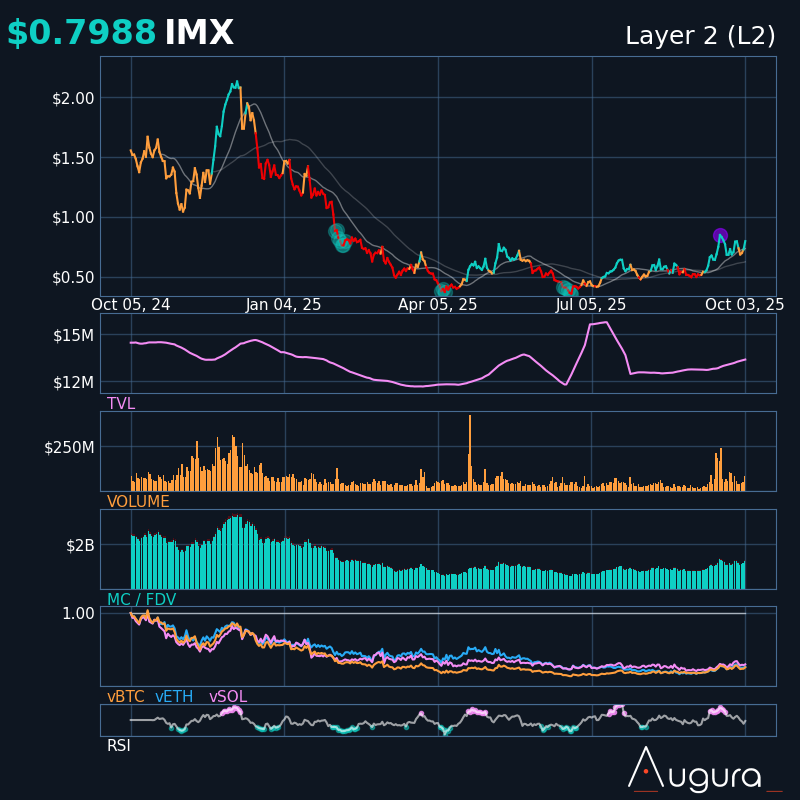
Task: Click the Oct 03, 25 date label
Action: point(744,305)
